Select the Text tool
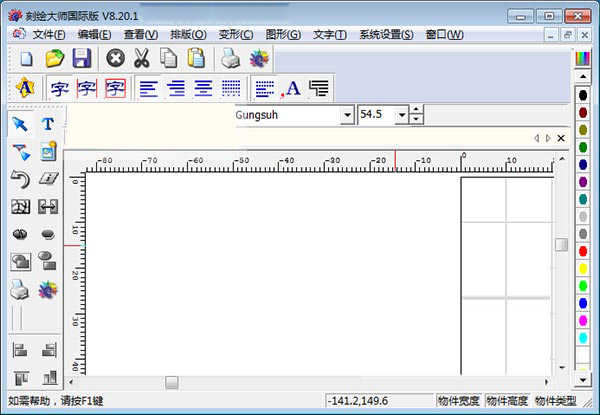Screen dimensions: 600x415 pyautogui.click(x=47, y=123)
